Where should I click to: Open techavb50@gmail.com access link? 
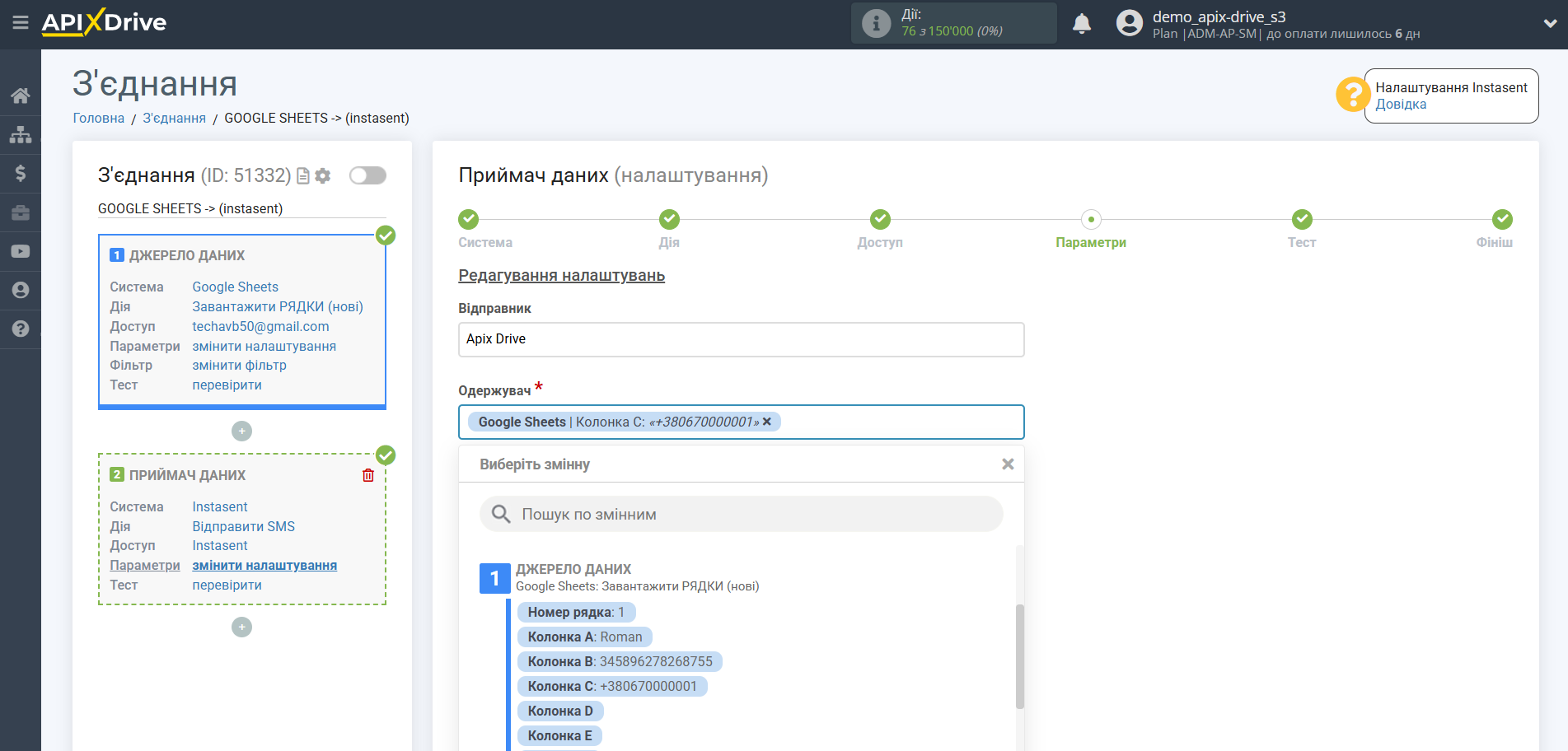[260, 326]
